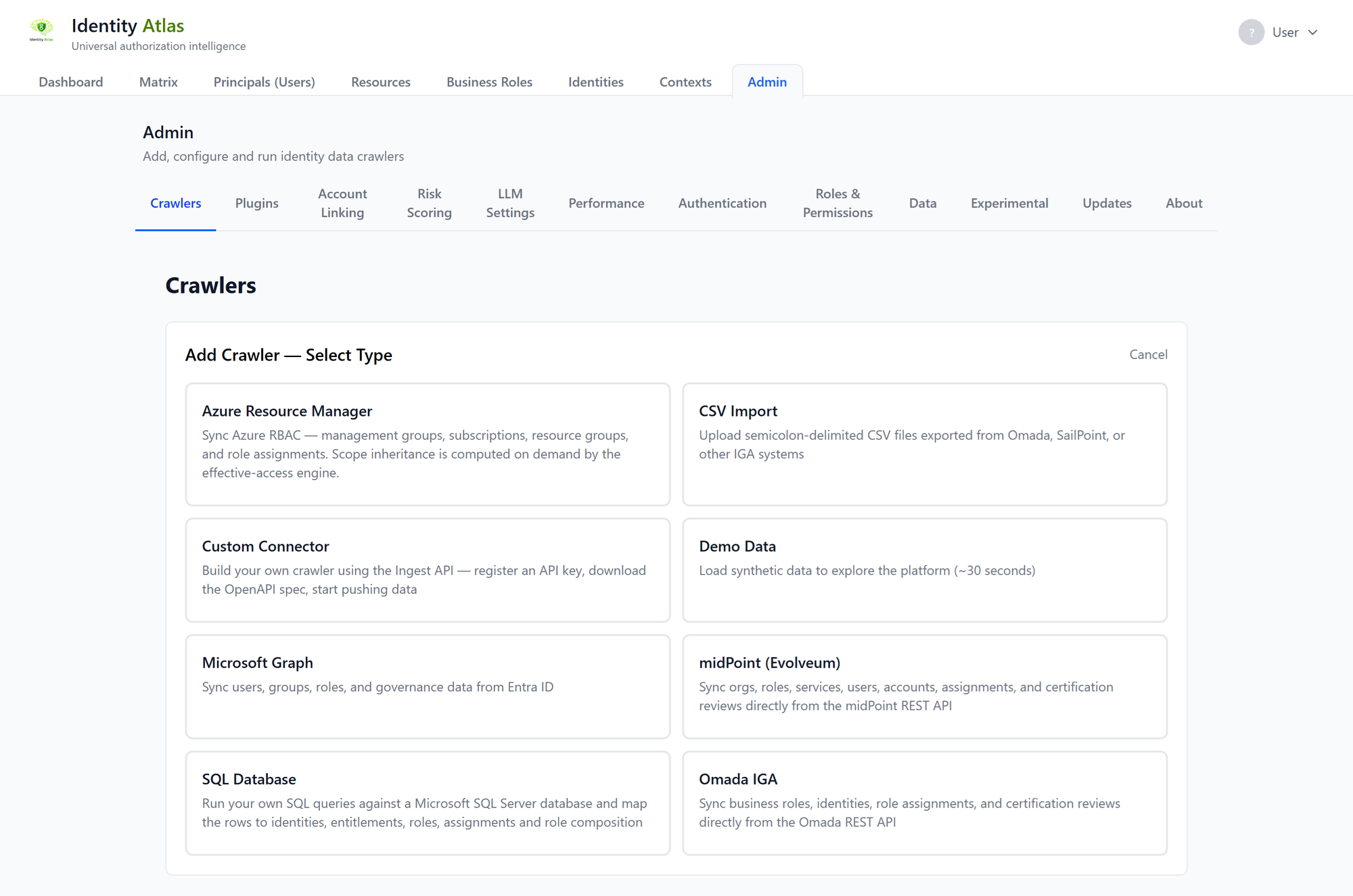
Task: Click the Crawlers section heading
Action: point(210,285)
